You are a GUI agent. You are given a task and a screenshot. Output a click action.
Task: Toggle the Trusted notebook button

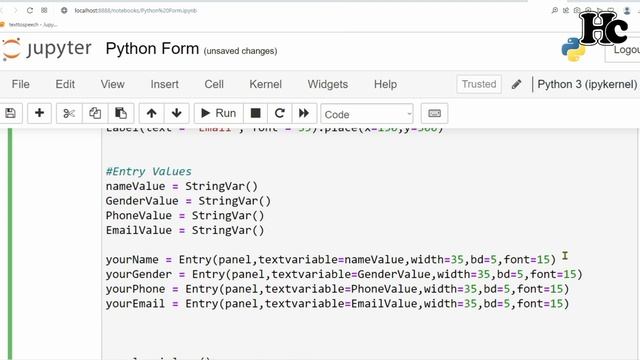point(479,84)
